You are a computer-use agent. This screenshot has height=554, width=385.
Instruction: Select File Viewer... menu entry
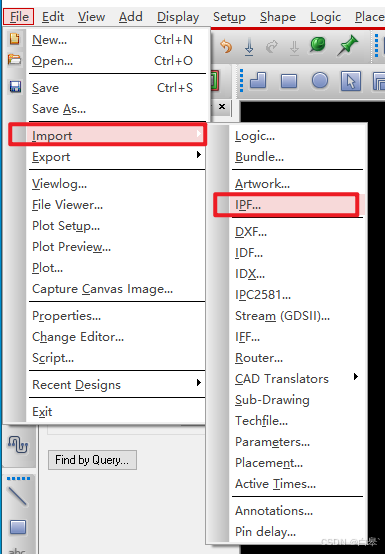(x=117, y=205)
